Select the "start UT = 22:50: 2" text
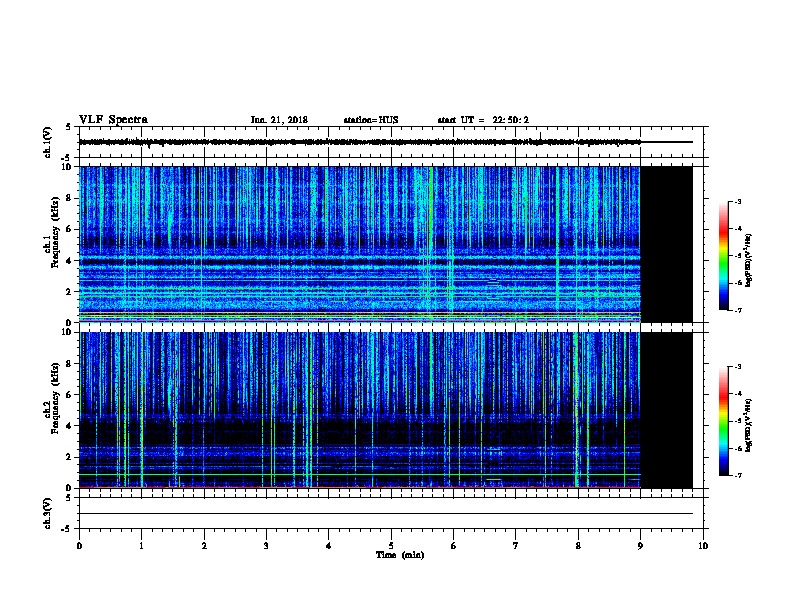Image resolution: width=792 pixels, height=612 pixels. tap(483, 120)
